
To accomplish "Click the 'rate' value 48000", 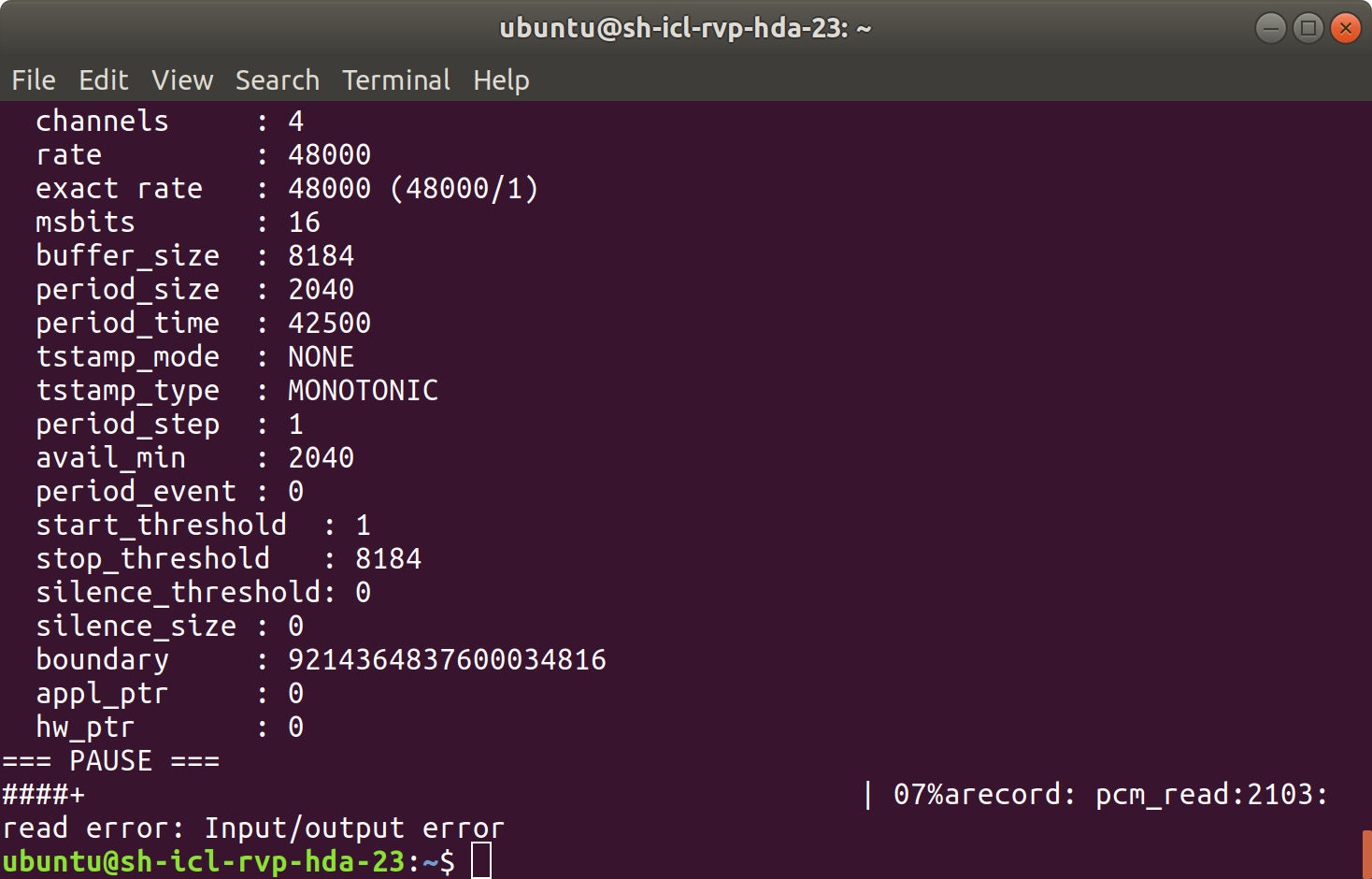I will coord(330,155).
